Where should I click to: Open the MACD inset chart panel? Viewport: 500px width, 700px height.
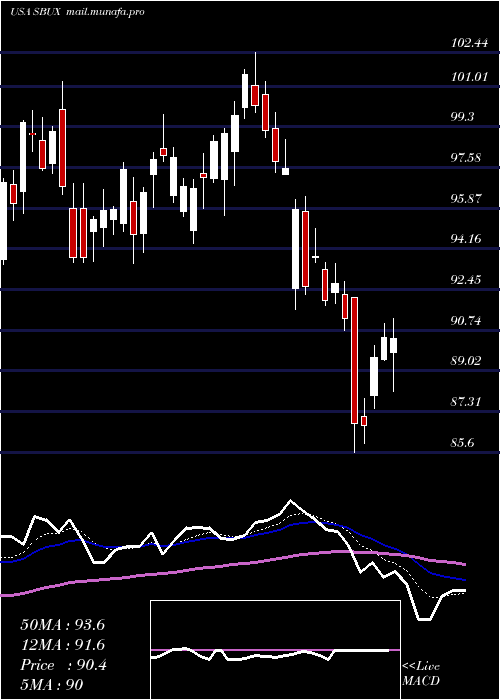click(x=275, y=650)
